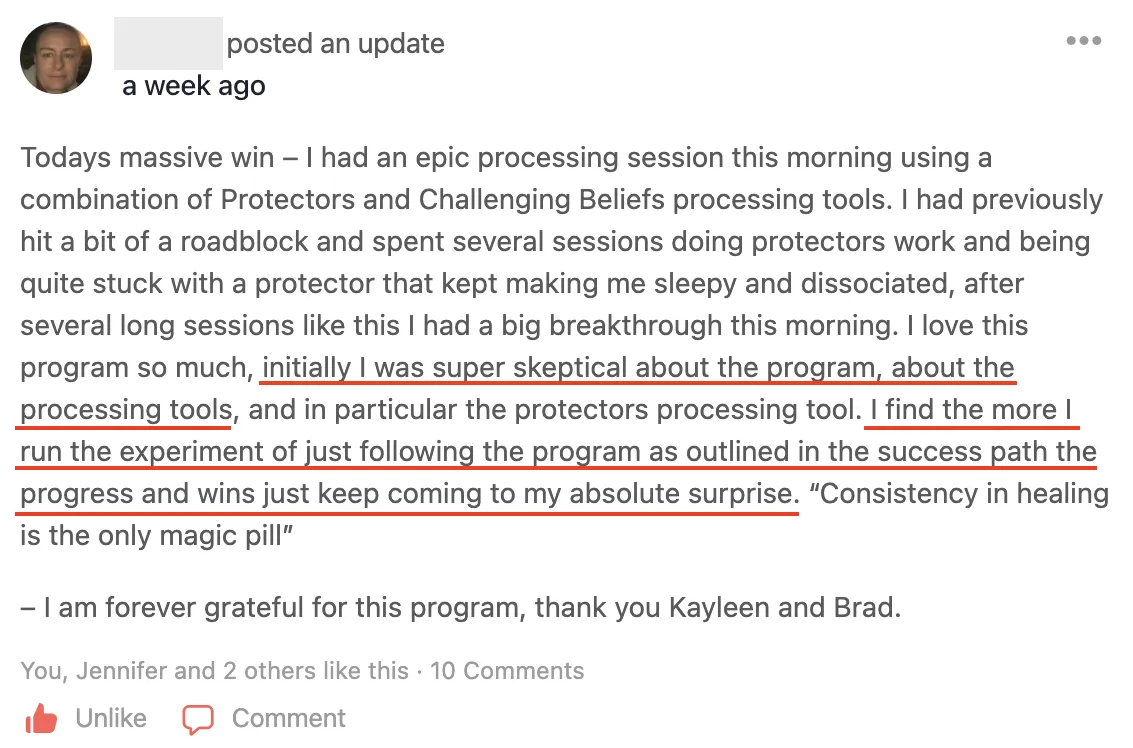1133x748 pixels.
Task: Click the 'Todays massive win' opening line
Action: click(147, 158)
